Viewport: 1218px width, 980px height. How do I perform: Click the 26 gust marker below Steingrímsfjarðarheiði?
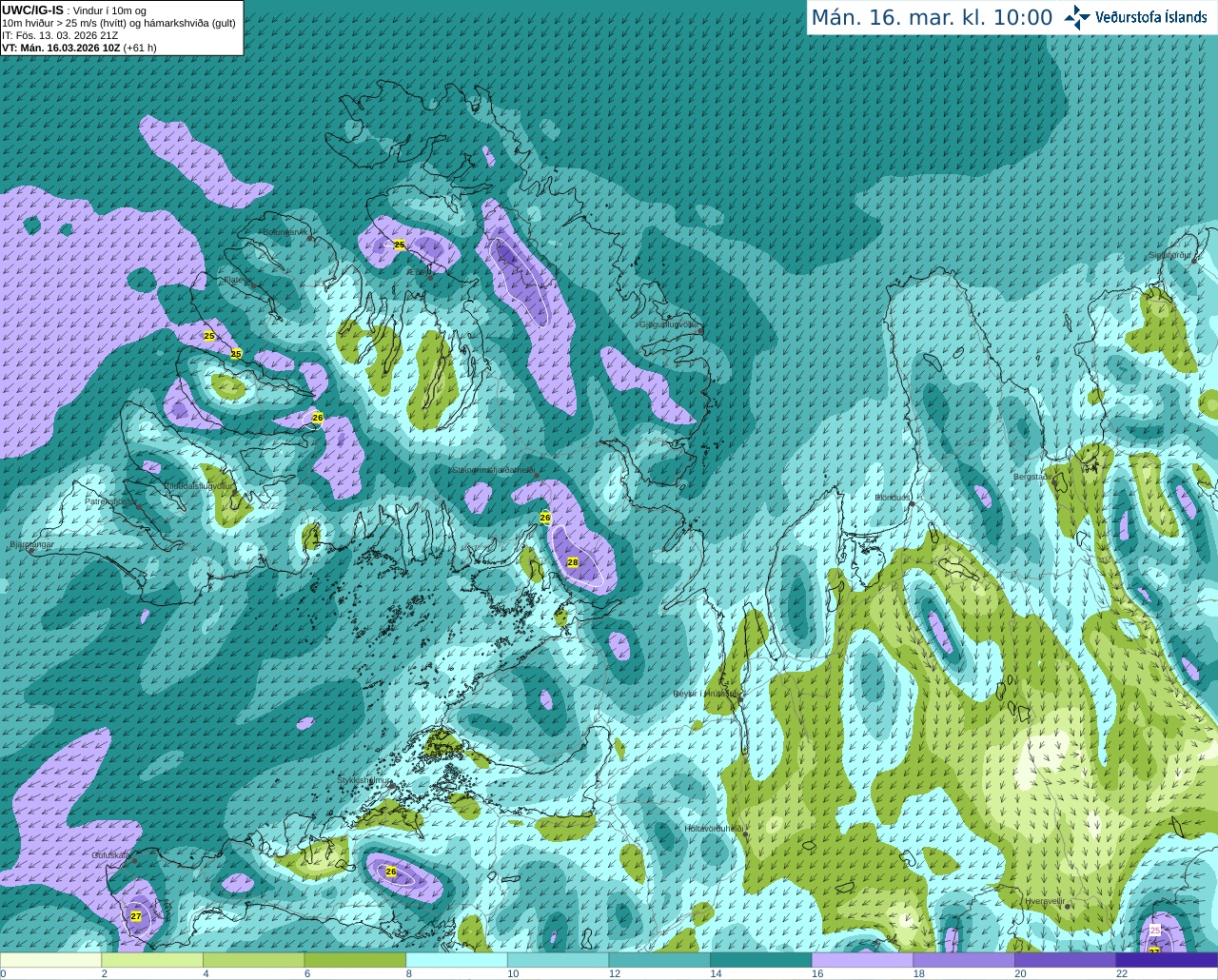(545, 518)
